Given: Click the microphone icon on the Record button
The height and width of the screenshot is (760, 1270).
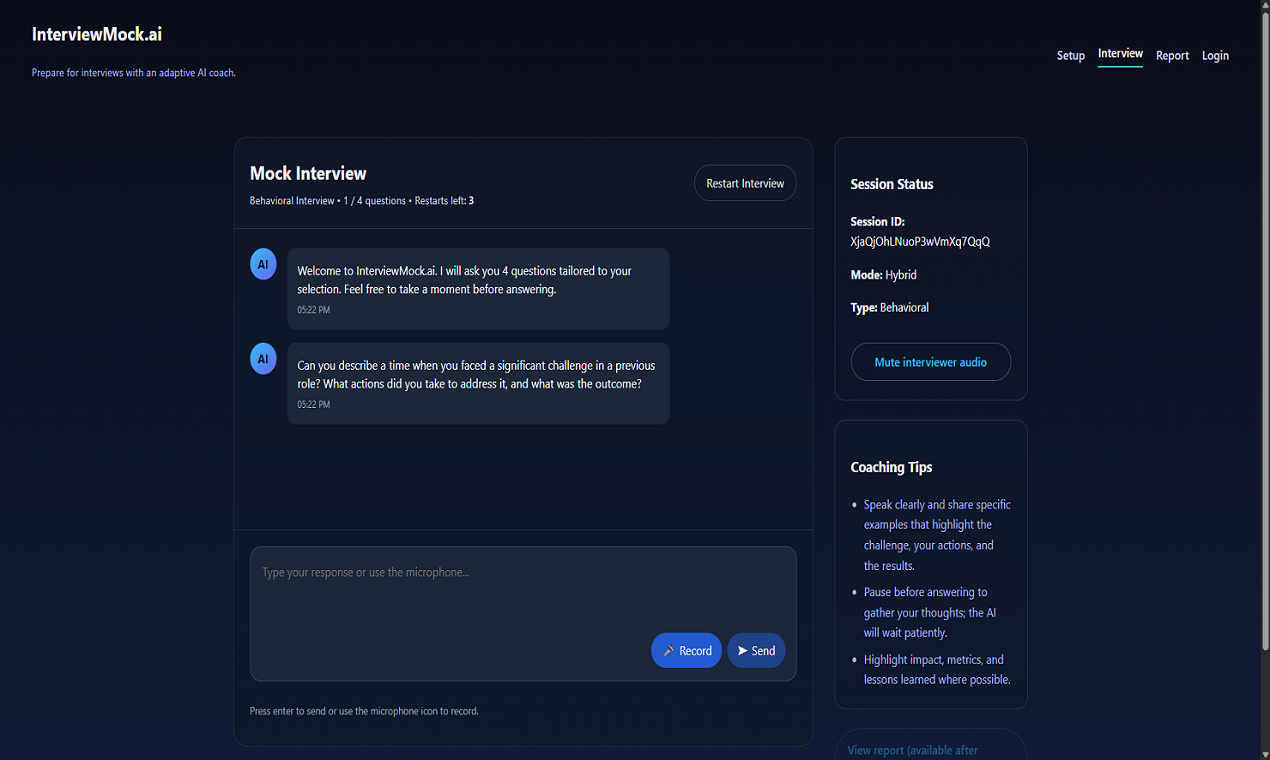Looking at the screenshot, I should pos(668,651).
